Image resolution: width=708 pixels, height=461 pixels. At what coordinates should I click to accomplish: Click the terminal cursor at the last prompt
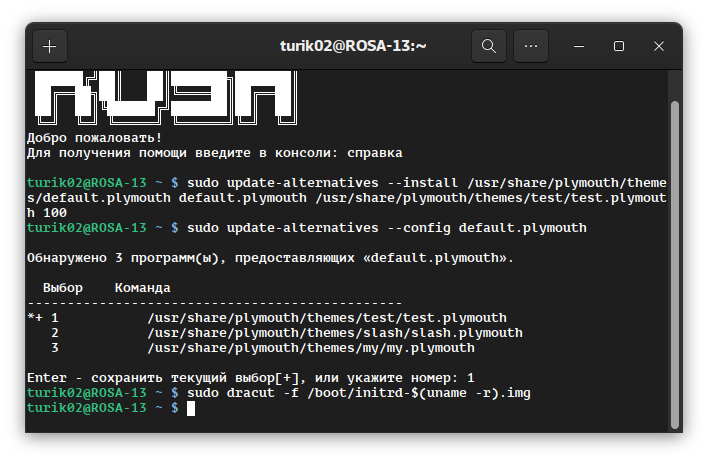[191, 408]
